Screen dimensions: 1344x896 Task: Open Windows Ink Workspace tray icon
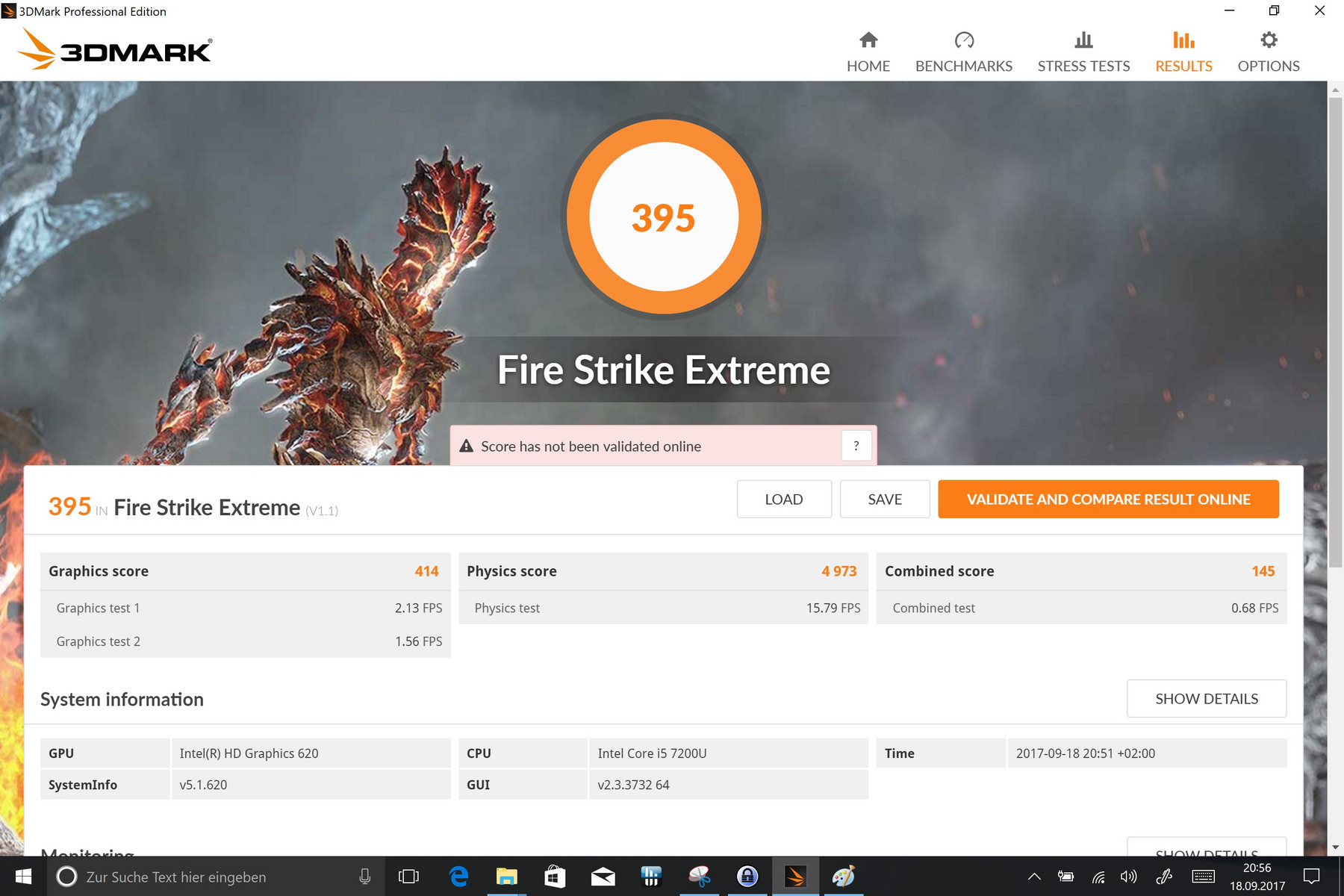tap(1164, 877)
